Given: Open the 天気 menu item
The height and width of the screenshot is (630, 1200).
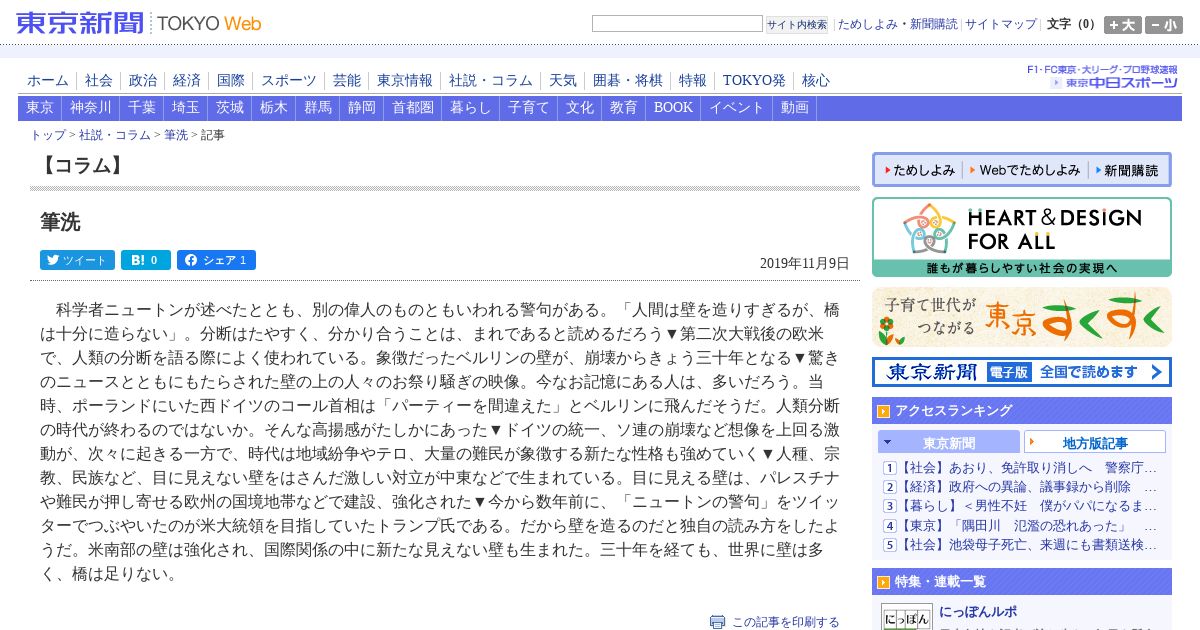Looking at the screenshot, I should [563, 81].
